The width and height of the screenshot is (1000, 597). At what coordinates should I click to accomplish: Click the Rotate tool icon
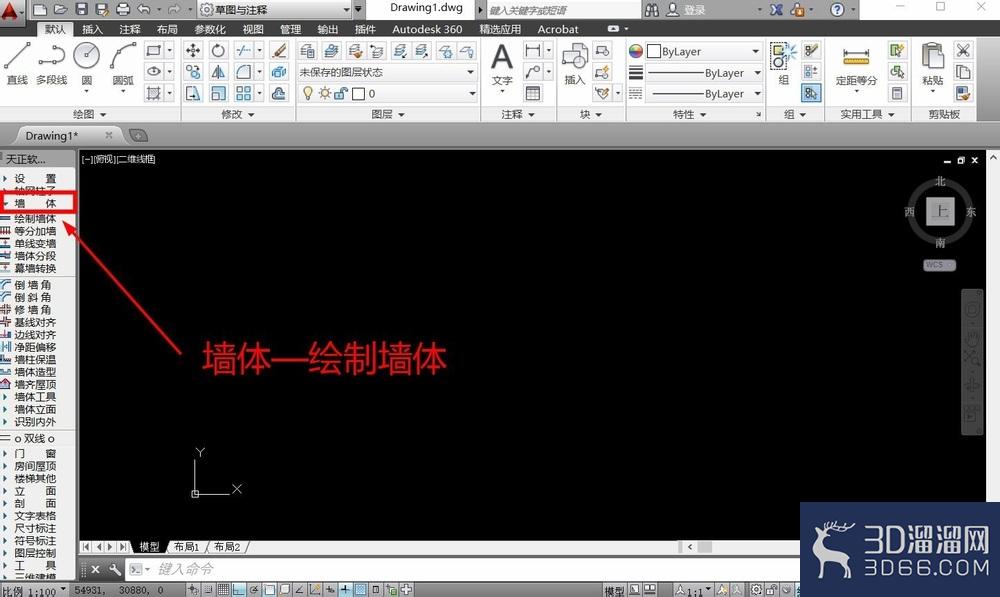(218, 51)
